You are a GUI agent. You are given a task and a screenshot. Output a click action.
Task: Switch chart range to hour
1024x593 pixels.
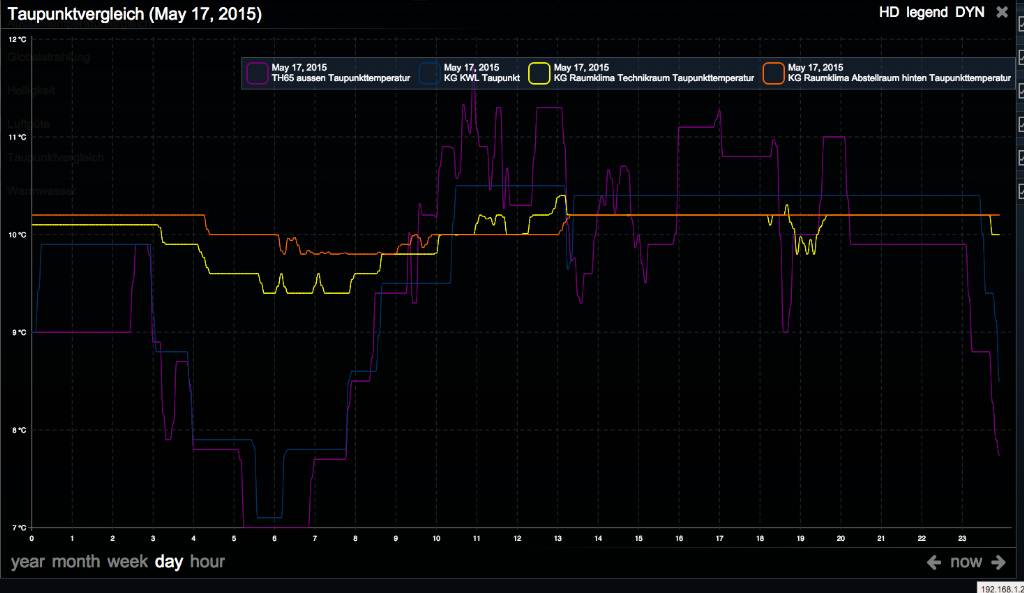click(x=207, y=562)
